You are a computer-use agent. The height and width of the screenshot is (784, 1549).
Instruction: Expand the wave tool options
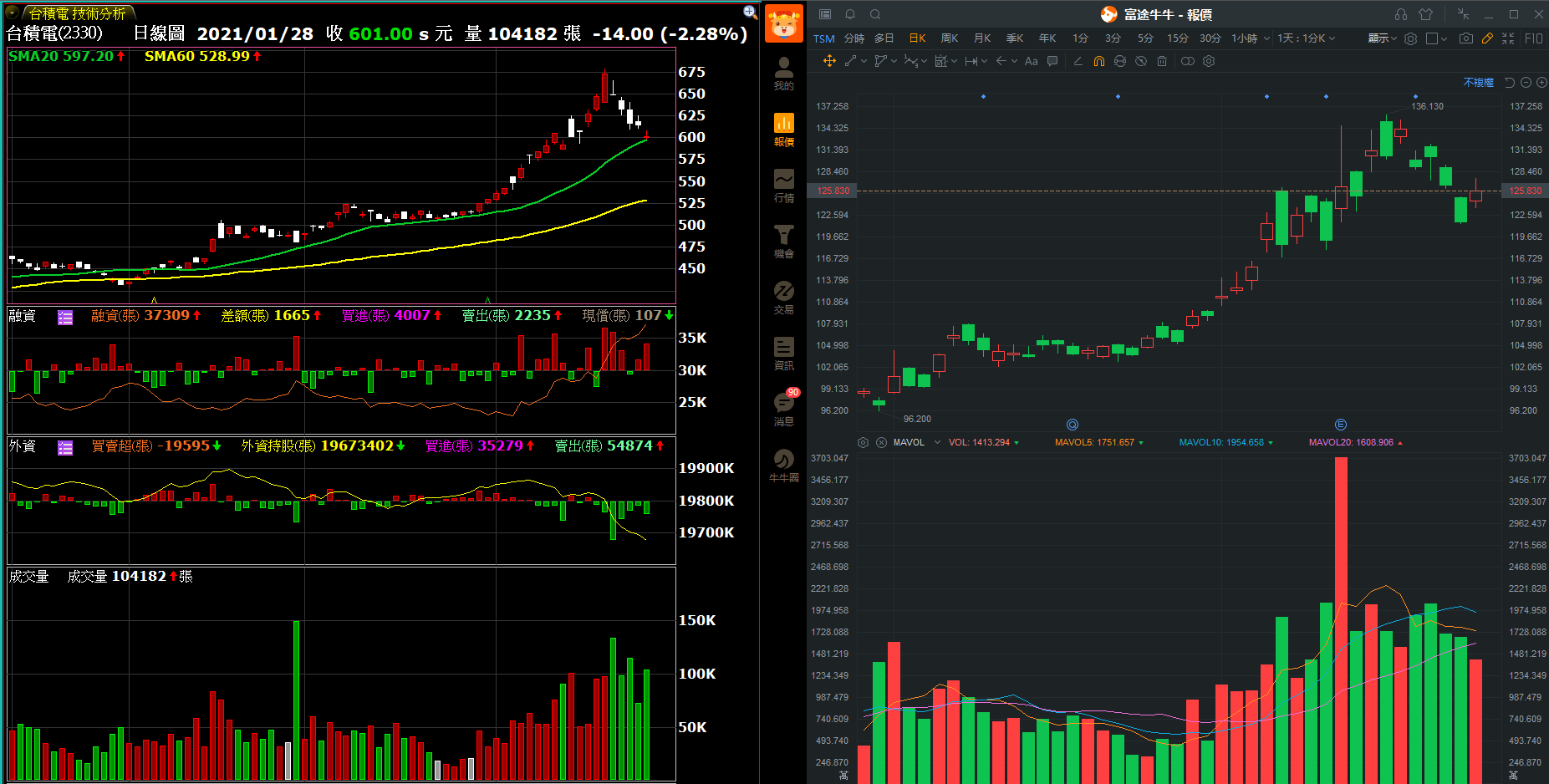click(x=924, y=61)
